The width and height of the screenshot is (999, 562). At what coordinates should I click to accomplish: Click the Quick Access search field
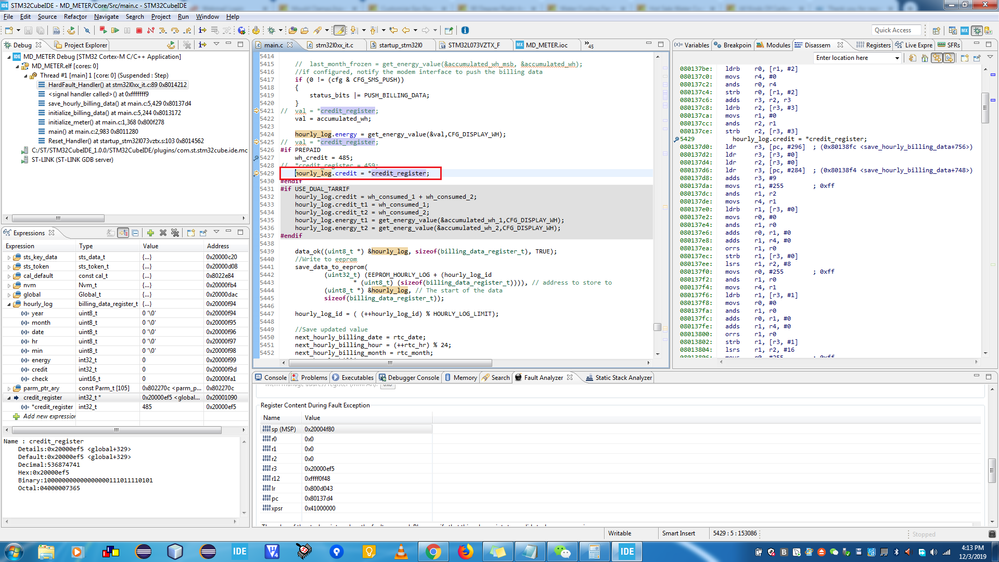tap(895, 30)
